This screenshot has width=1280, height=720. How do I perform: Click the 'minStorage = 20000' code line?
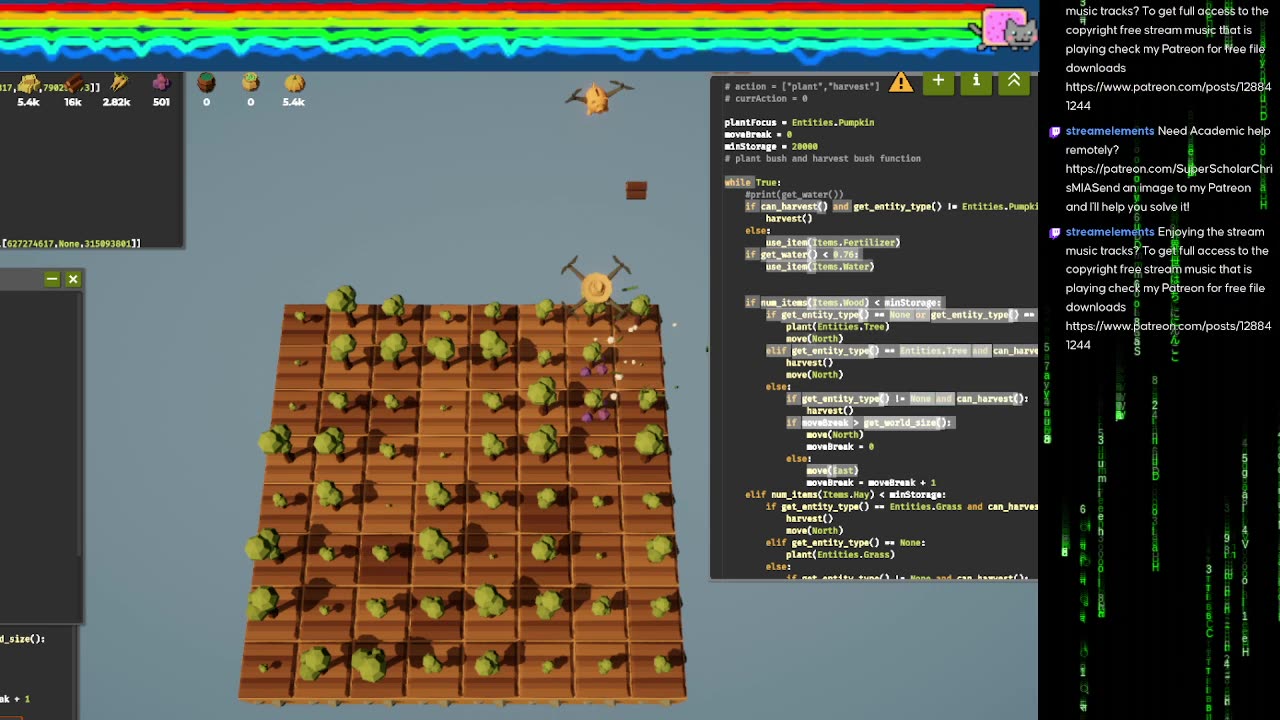point(770,146)
